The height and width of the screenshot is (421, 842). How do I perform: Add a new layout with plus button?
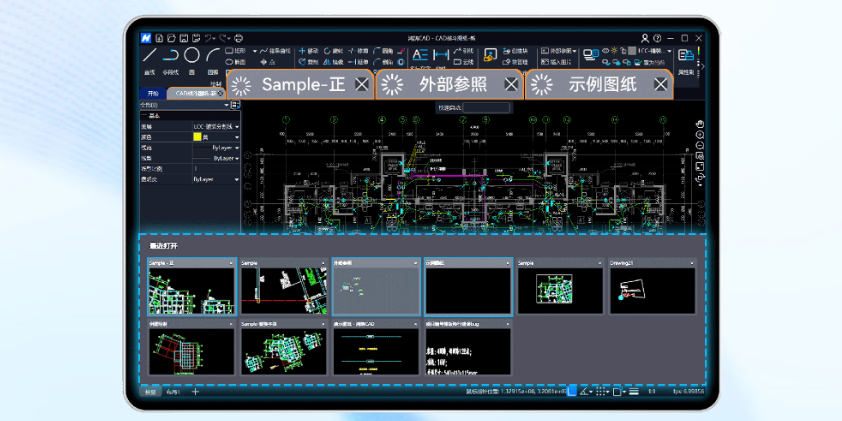tap(195, 392)
